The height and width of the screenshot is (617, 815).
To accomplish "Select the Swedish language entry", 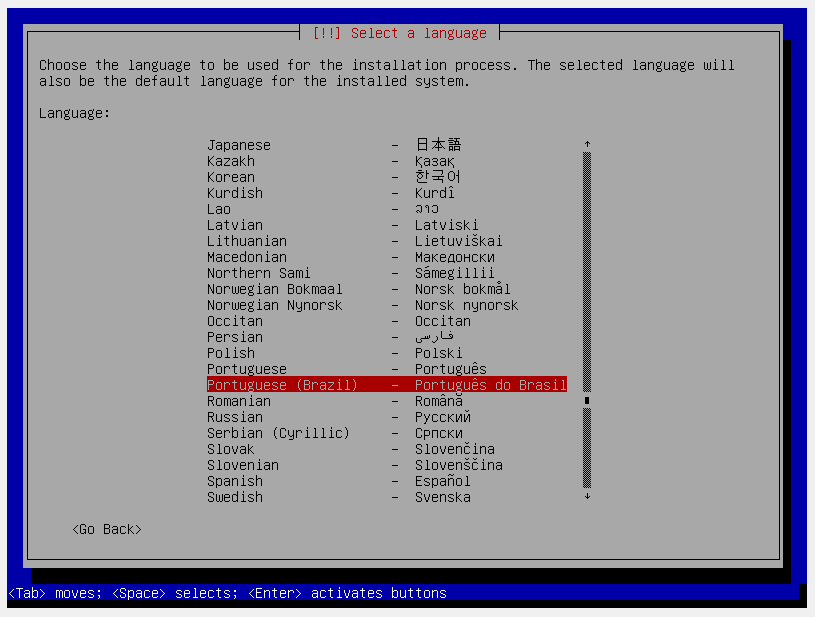I will click(387, 497).
